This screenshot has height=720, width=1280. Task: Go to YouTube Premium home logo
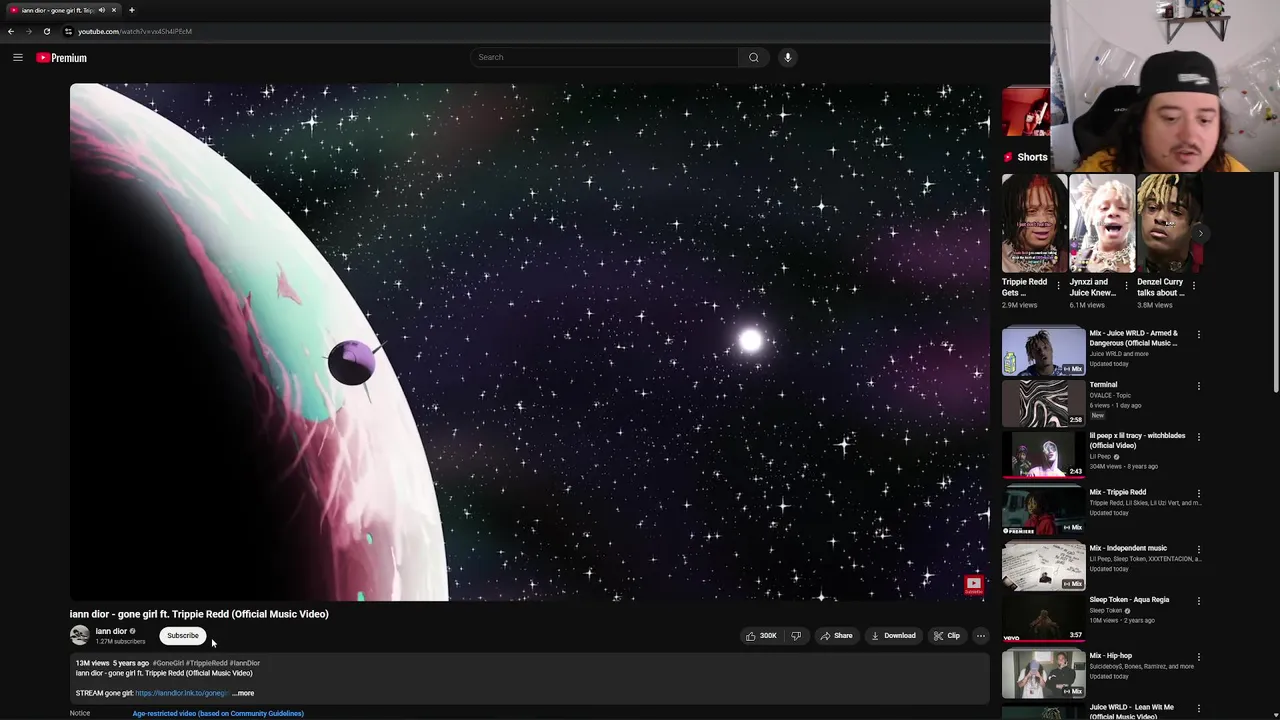pos(62,58)
